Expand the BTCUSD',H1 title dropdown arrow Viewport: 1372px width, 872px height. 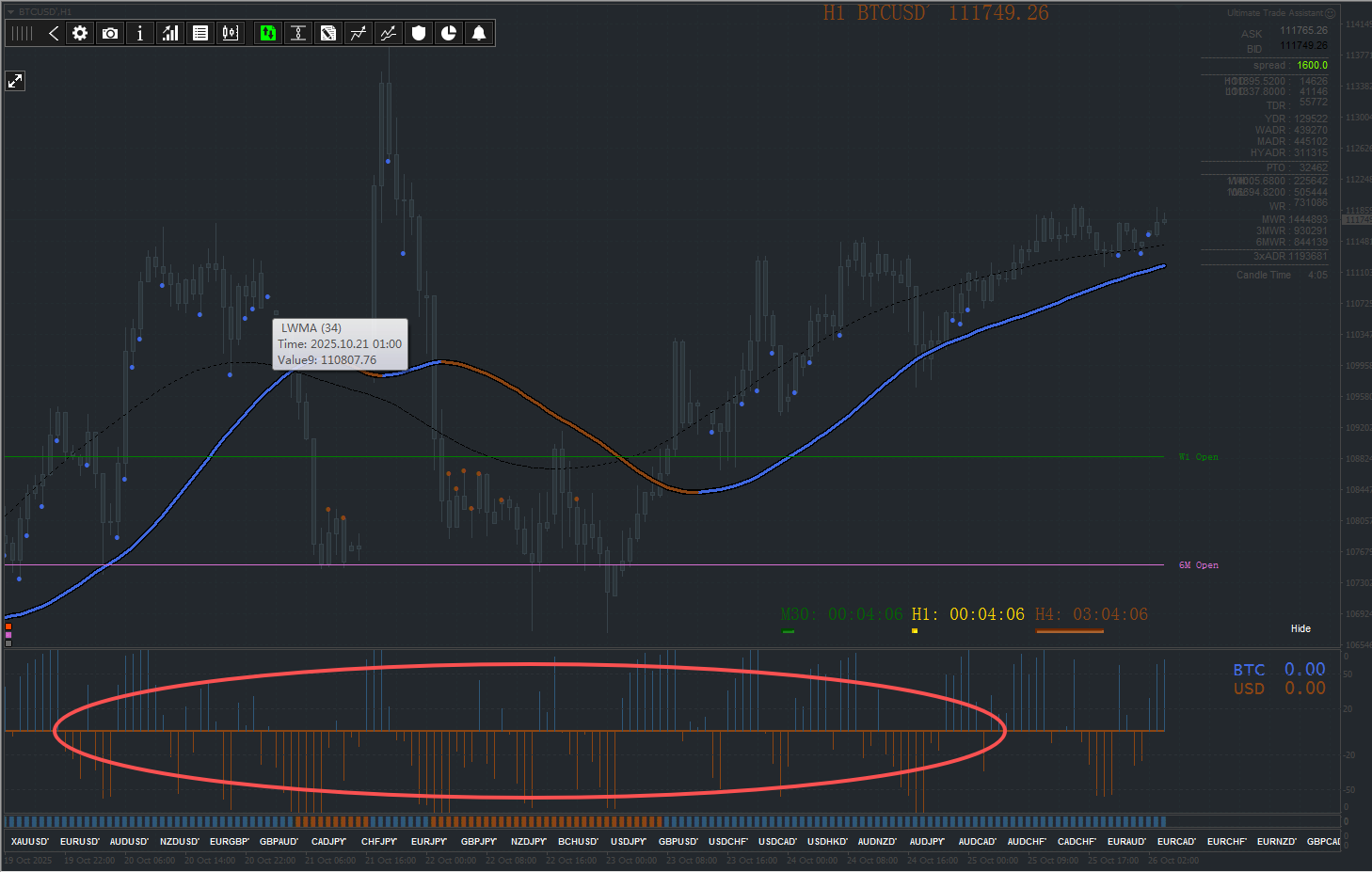[10, 12]
